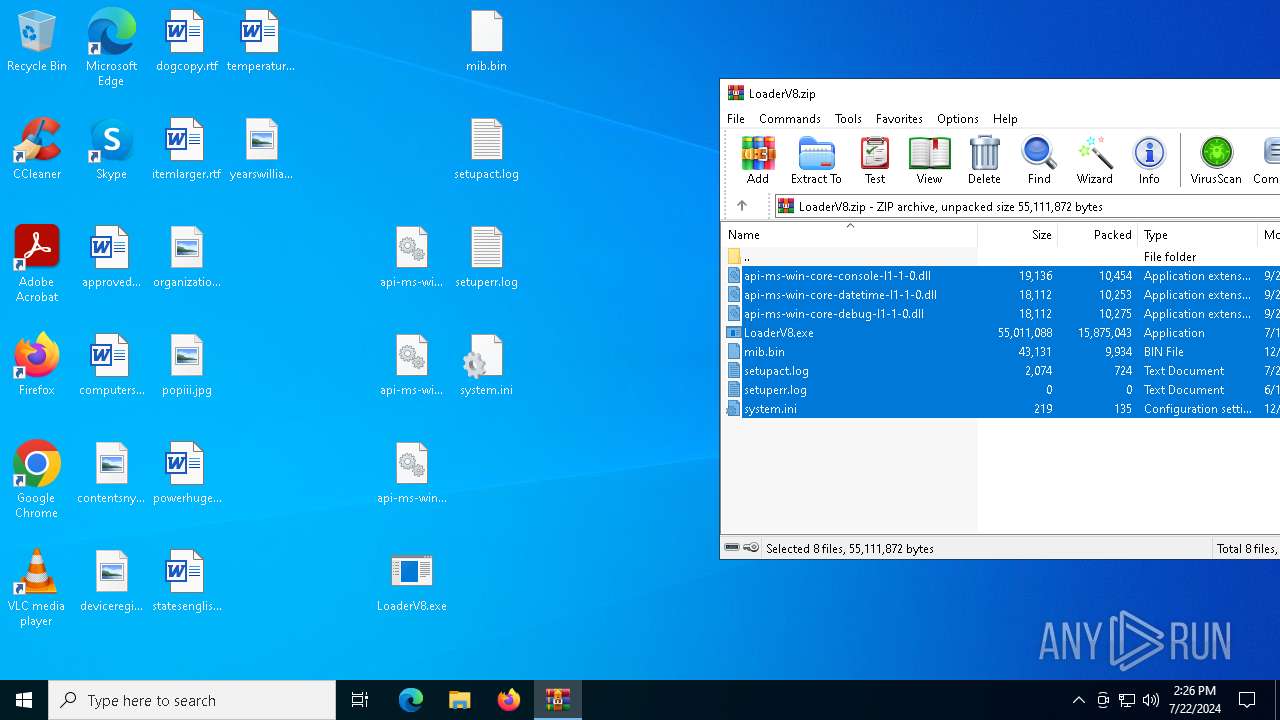
Task: Open the Options menu
Action: point(957,118)
